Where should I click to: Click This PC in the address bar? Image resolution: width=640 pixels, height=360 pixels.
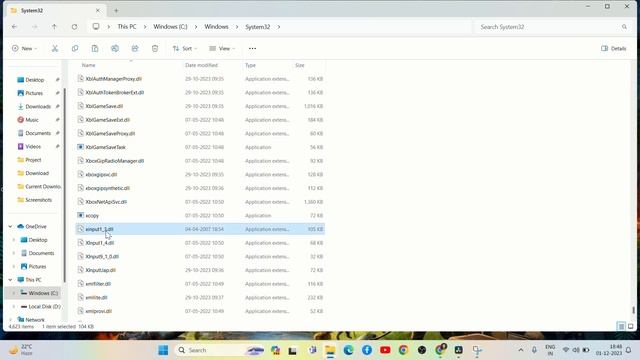(127, 27)
